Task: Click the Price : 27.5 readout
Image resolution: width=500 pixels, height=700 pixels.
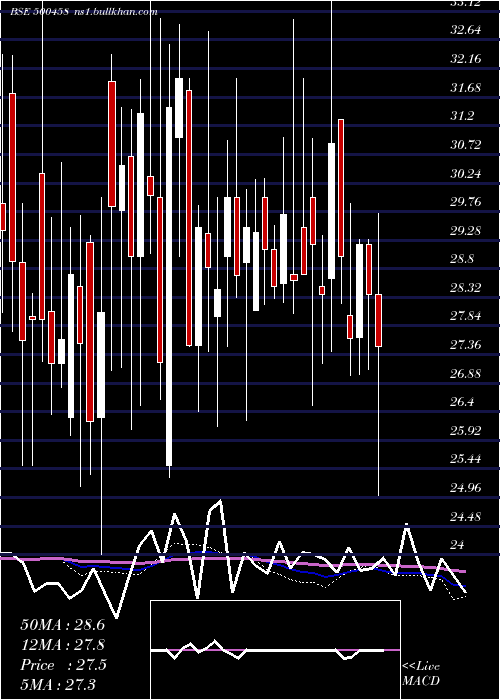Action: 63,665
